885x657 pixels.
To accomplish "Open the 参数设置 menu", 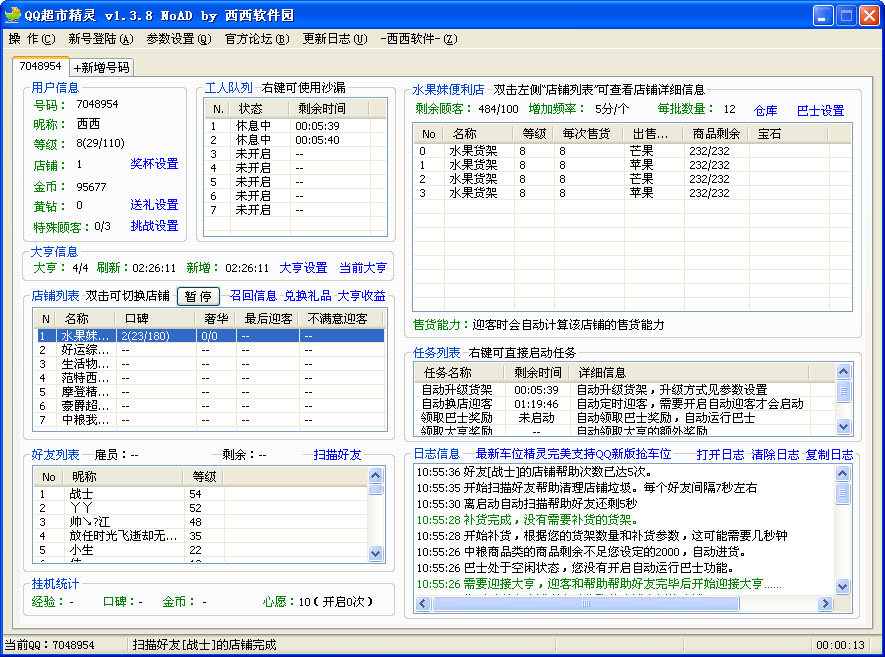I will (178, 39).
